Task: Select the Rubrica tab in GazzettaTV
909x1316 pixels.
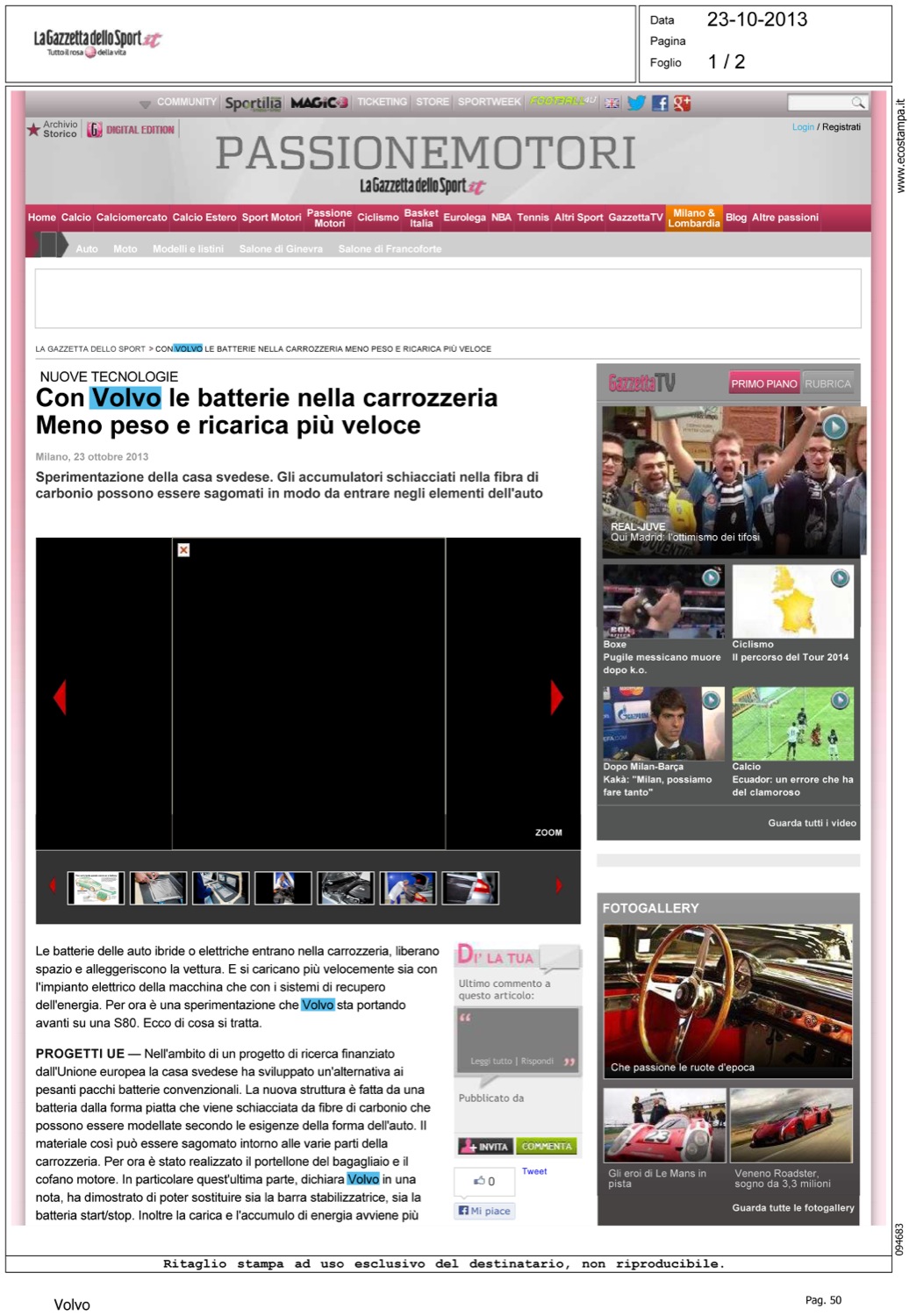Action: click(827, 383)
